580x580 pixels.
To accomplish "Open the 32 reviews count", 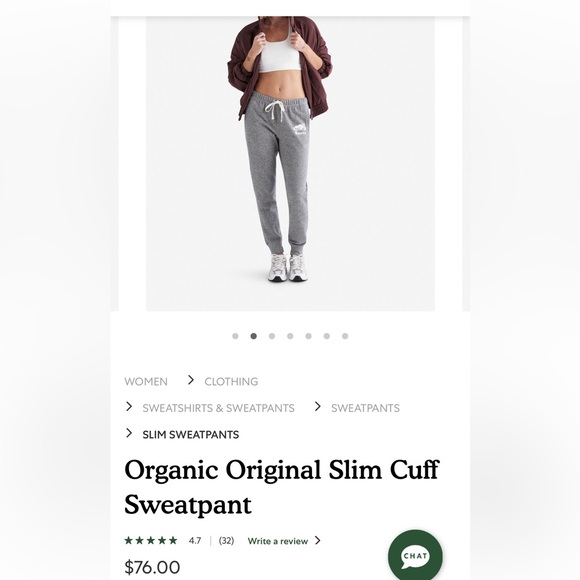I will [x=226, y=540].
